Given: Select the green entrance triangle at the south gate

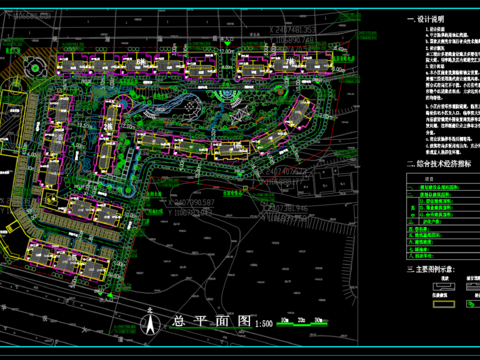Looking at the screenshot, I should [110, 295].
